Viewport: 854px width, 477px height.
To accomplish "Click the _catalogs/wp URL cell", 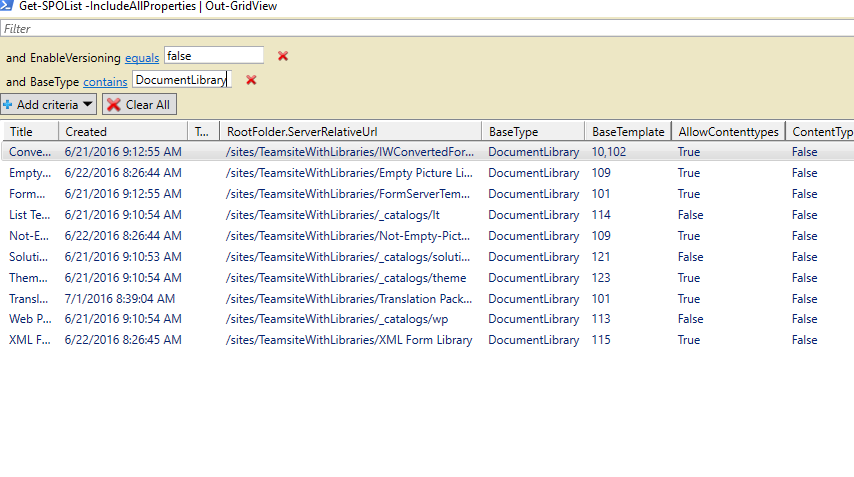I will click(x=337, y=319).
